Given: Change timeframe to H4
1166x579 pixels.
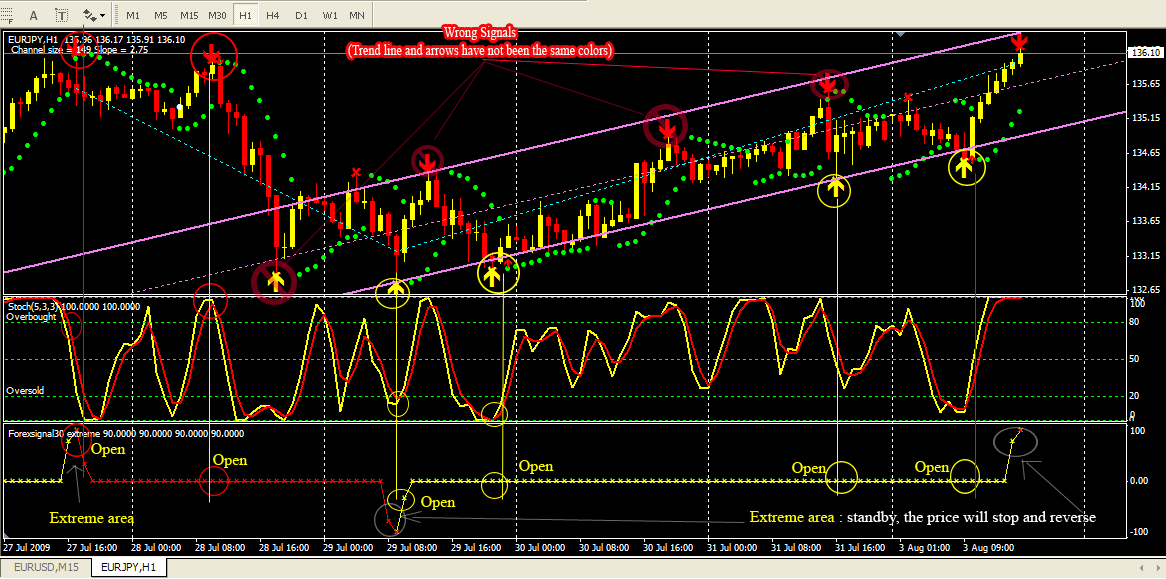Looking at the screenshot, I should point(273,15).
